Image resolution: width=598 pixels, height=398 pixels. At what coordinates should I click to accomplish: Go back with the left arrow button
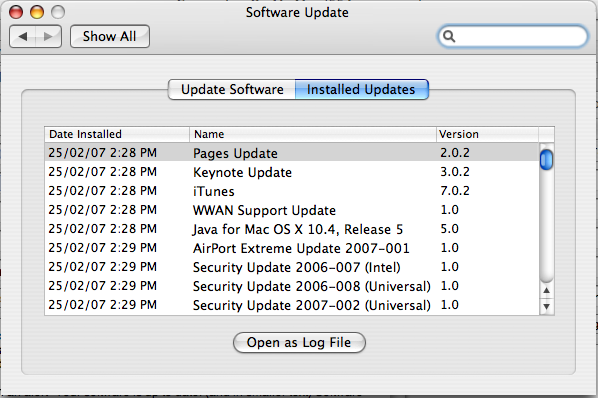tap(23, 37)
